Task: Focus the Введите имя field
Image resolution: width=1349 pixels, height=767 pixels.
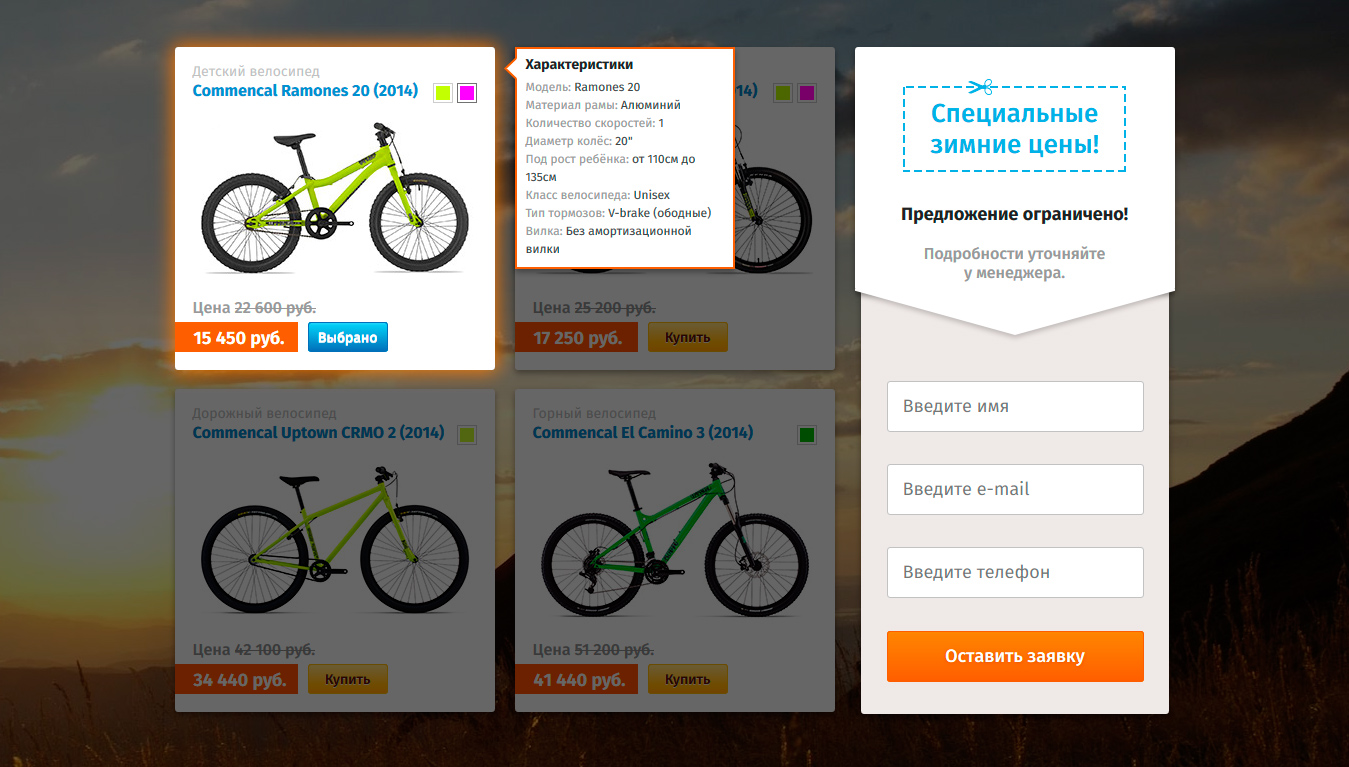Action: (1015, 406)
